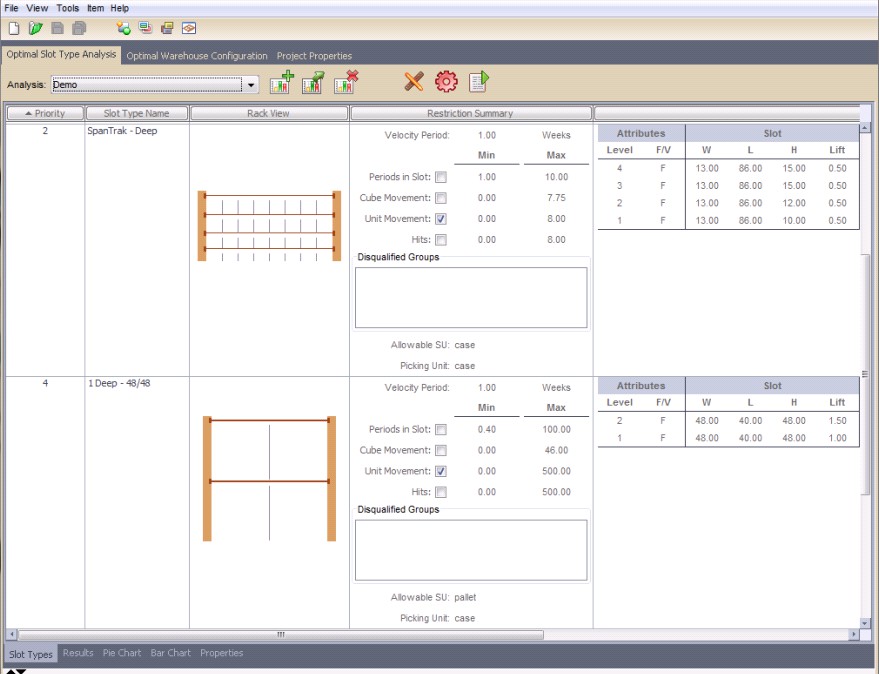Viewport: 879px width, 674px height.
Task: Run analysis with document play icon
Action: click(479, 82)
